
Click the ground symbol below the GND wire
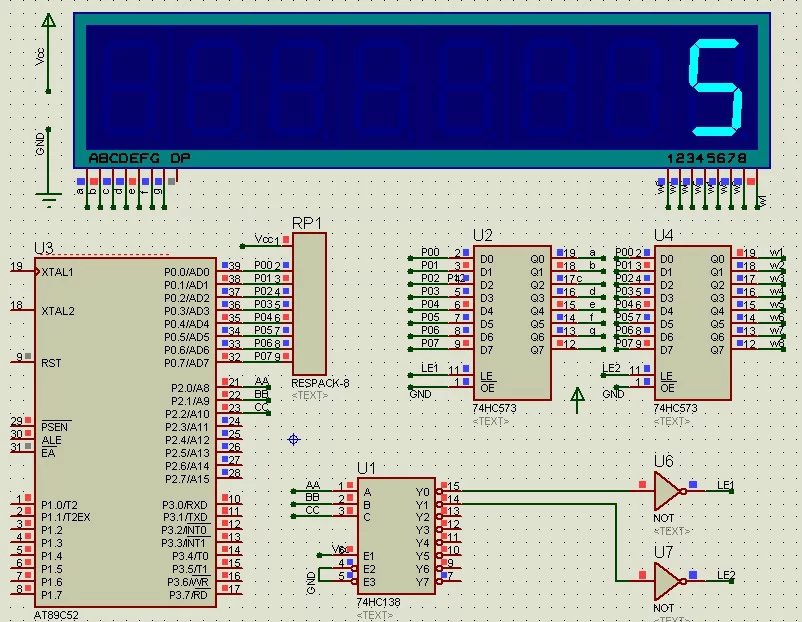click(x=49, y=200)
